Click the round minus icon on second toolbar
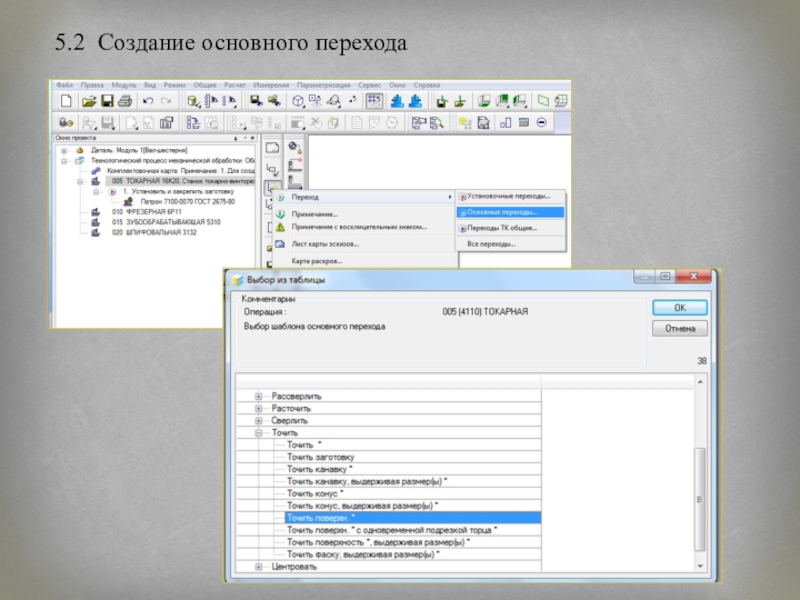 point(541,123)
